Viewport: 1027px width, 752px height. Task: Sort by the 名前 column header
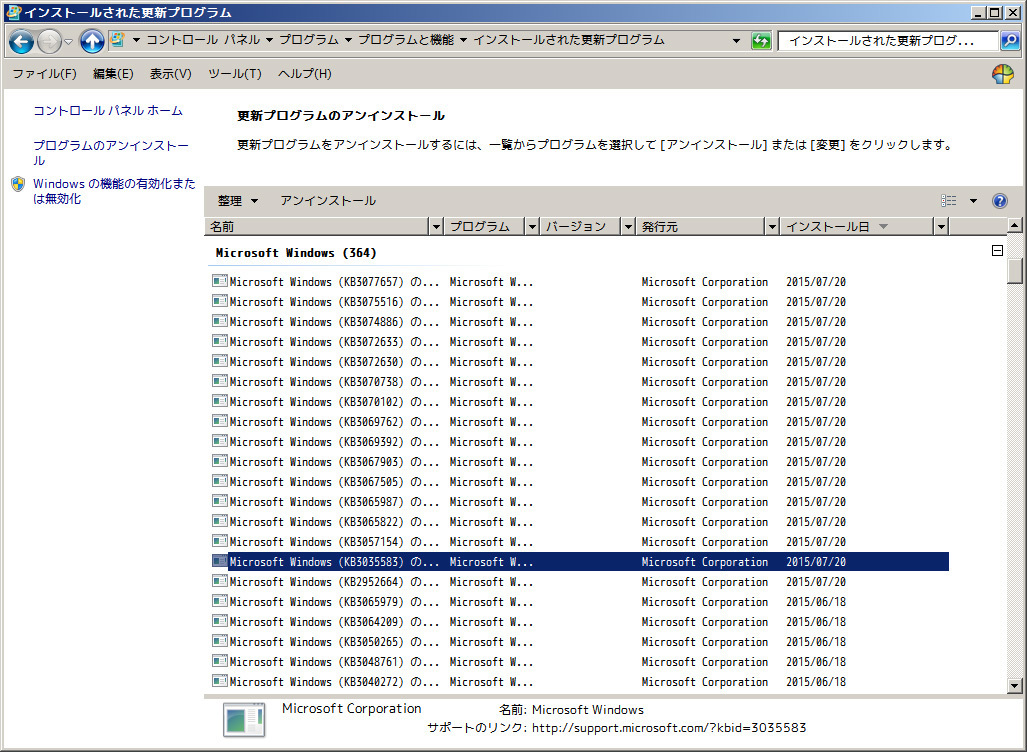[317, 227]
